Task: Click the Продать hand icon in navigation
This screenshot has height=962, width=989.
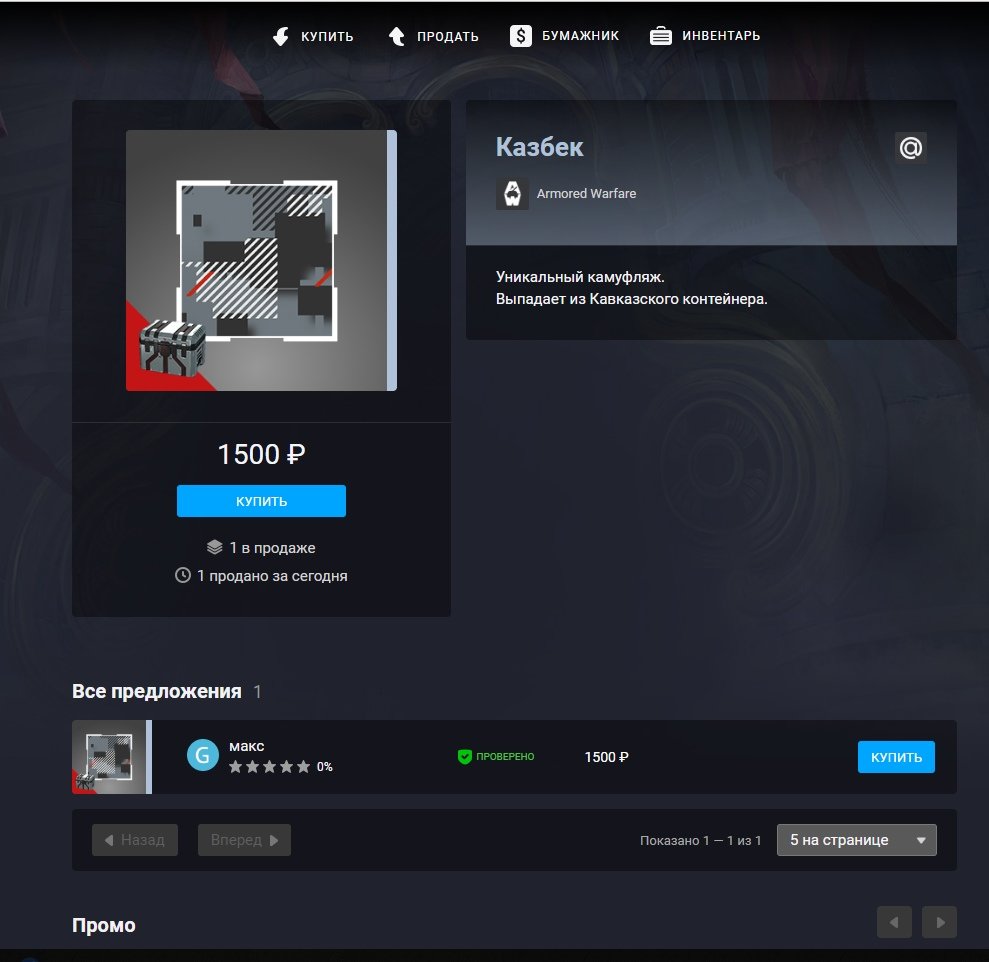Action: point(397,36)
